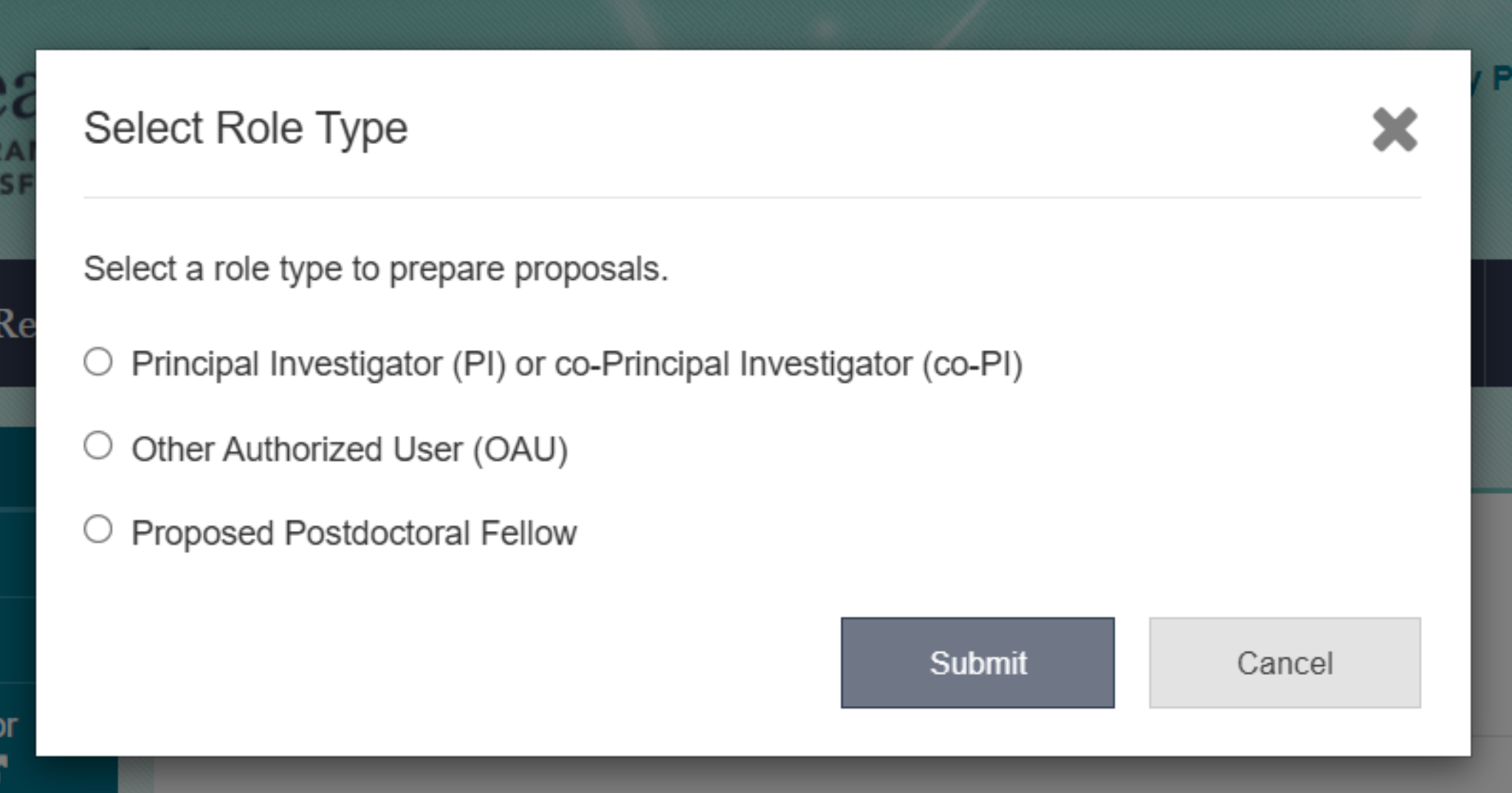Click the Proposed Postdoctoral Fellow label text
Image resolution: width=1512 pixels, height=793 pixels.
[x=354, y=533]
